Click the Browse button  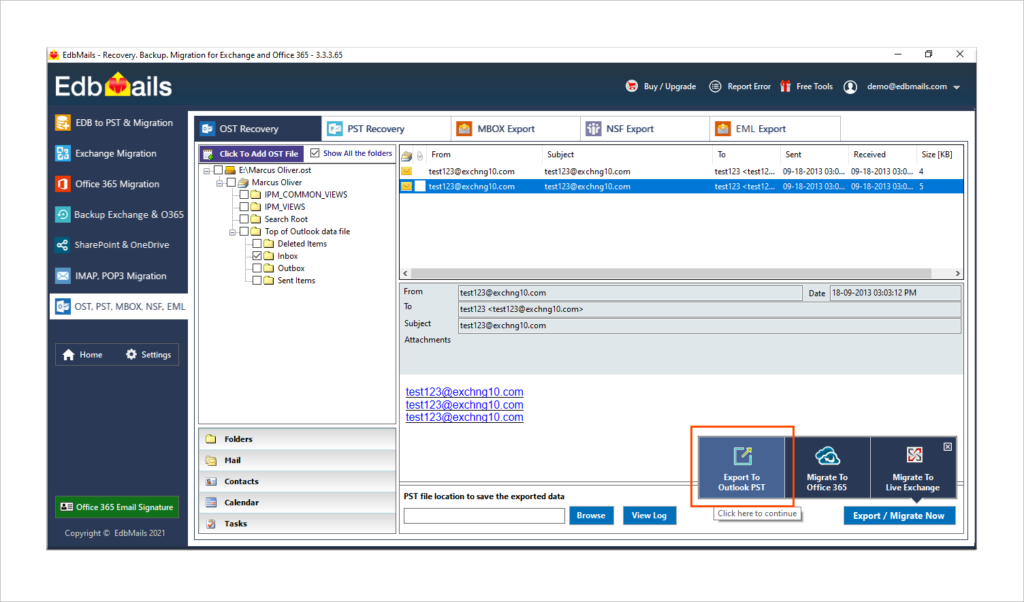pos(591,515)
